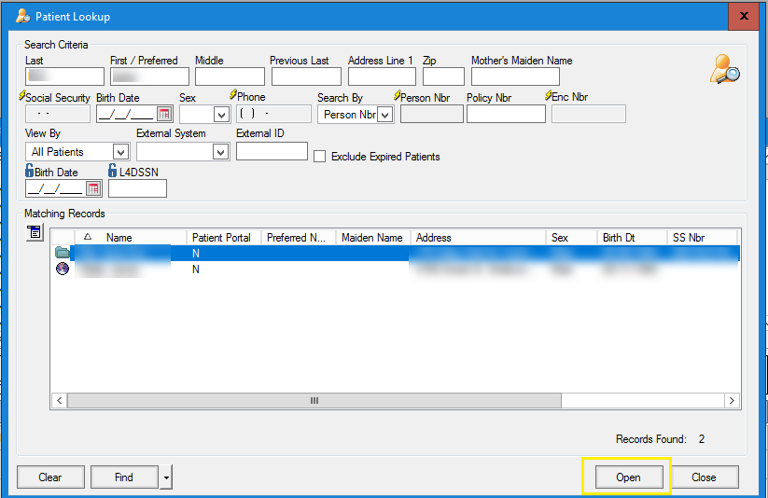Click the Enc Nbr input field
768x498 pixels.
click(x=589, y=114)
